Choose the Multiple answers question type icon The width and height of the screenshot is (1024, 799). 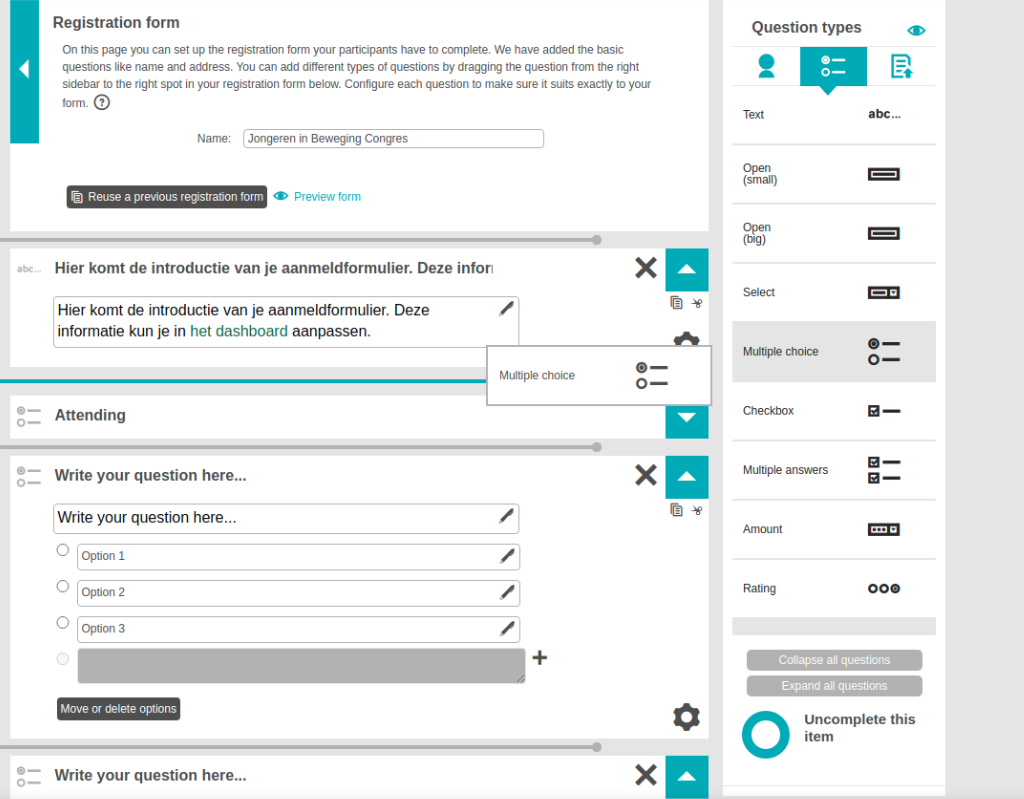tap(884, 470)
